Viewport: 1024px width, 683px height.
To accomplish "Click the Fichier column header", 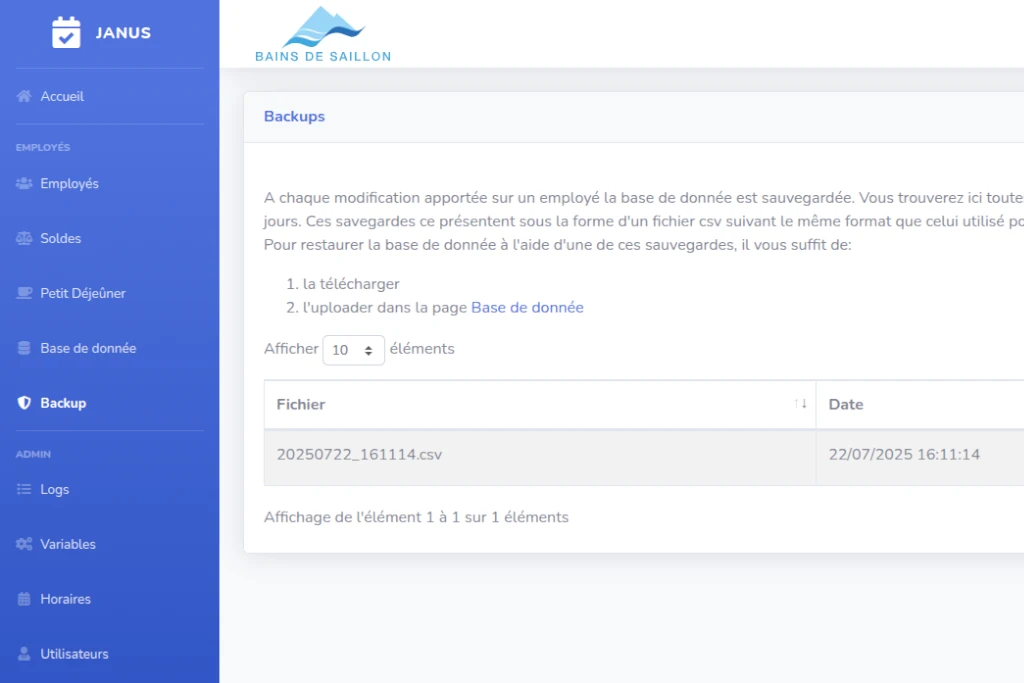I will click(x=539, y=404).
